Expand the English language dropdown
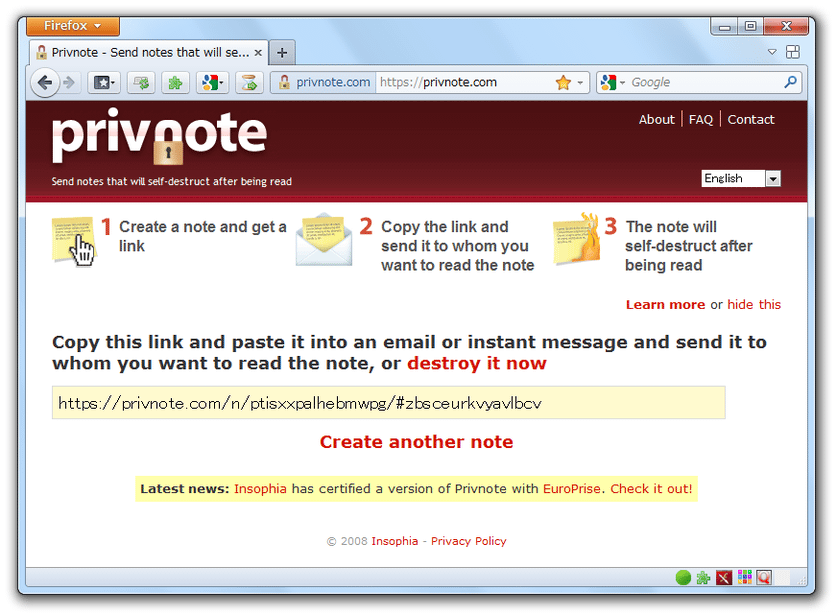The width and height of the screenshot is (837, 614). 741,178
